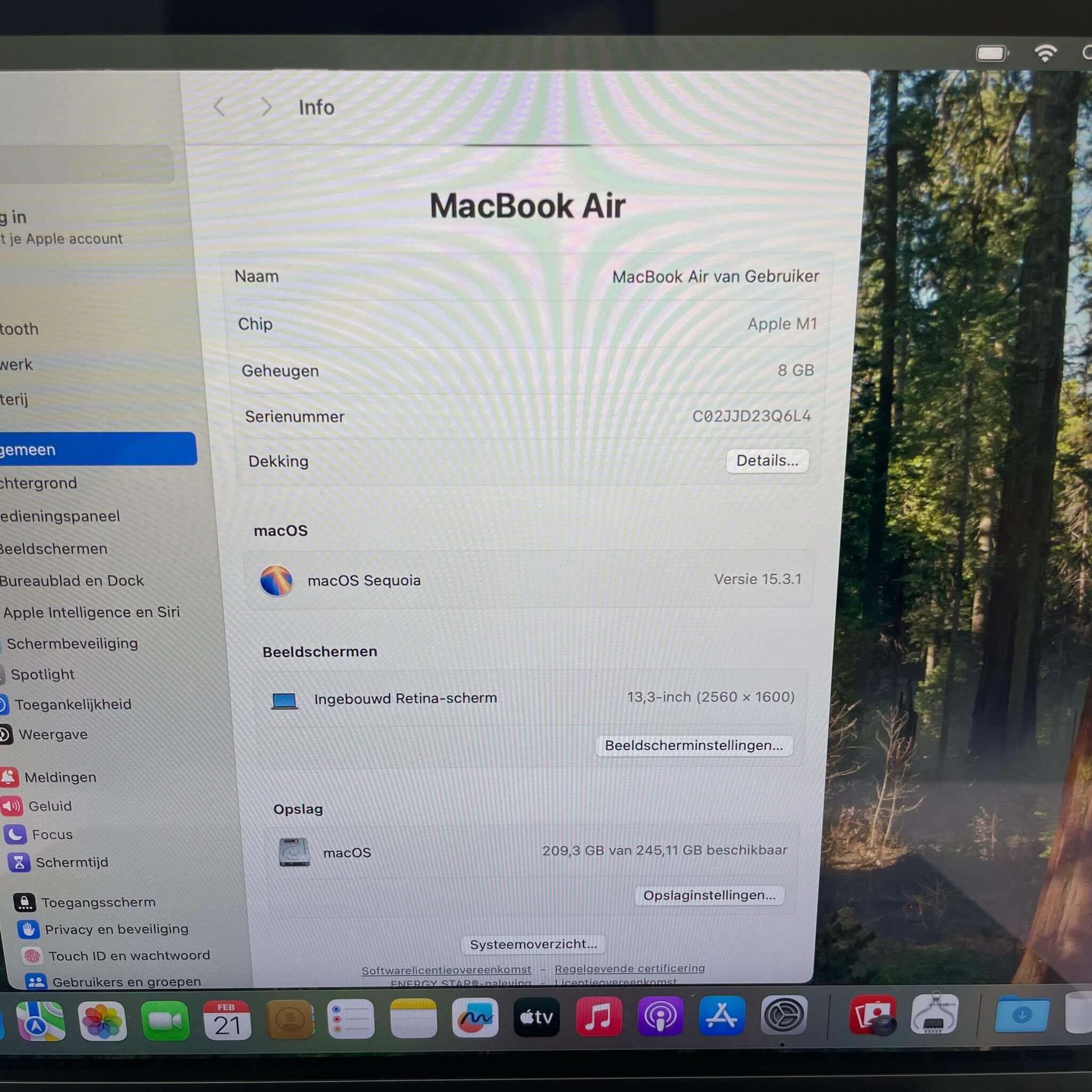Screen dimensions: 1092x1092
Task: Click the Wi-Fi icon in menu bar
Action: [x=1046, y=53]
